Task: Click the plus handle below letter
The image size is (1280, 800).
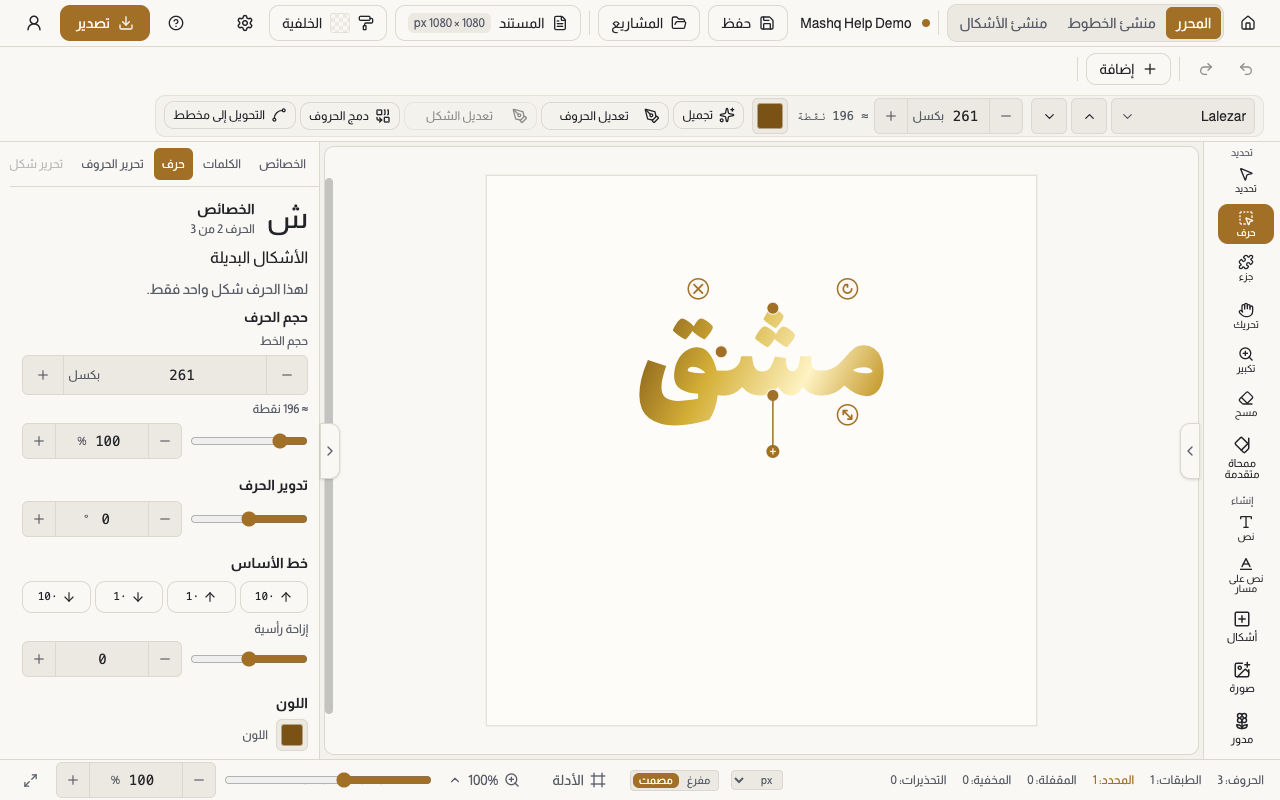Action: [773, 452]
